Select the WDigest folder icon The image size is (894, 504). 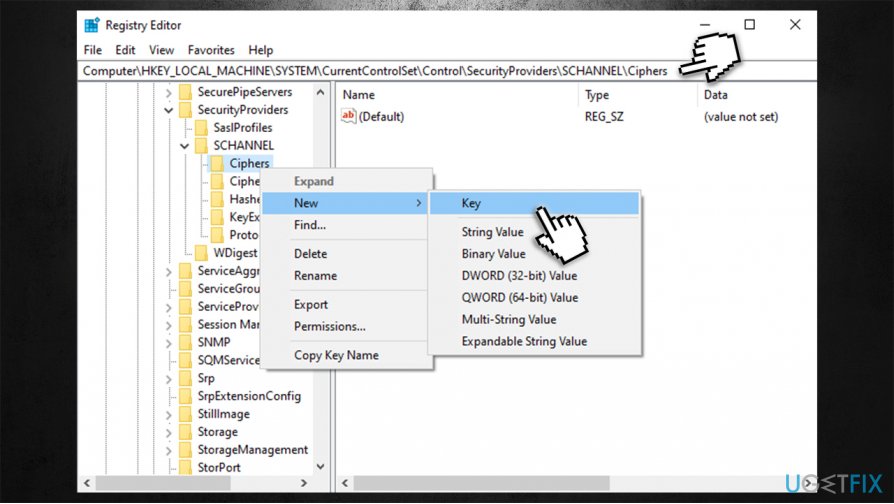click(x=201, y=253)
